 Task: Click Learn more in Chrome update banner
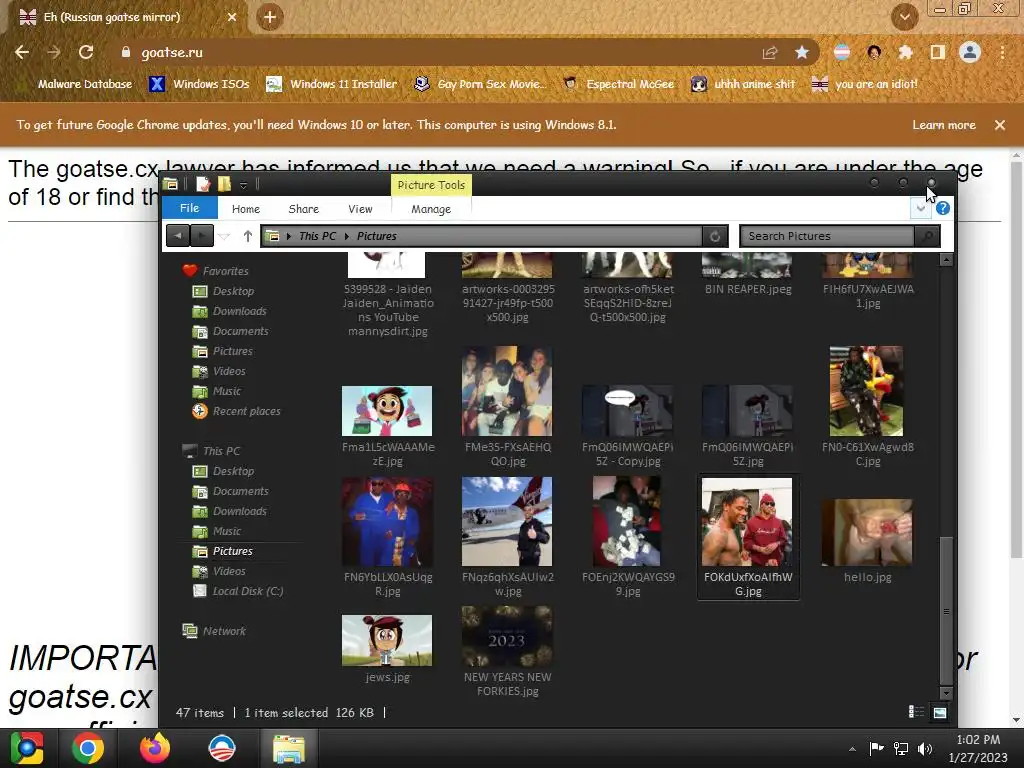tap(944, 125)
